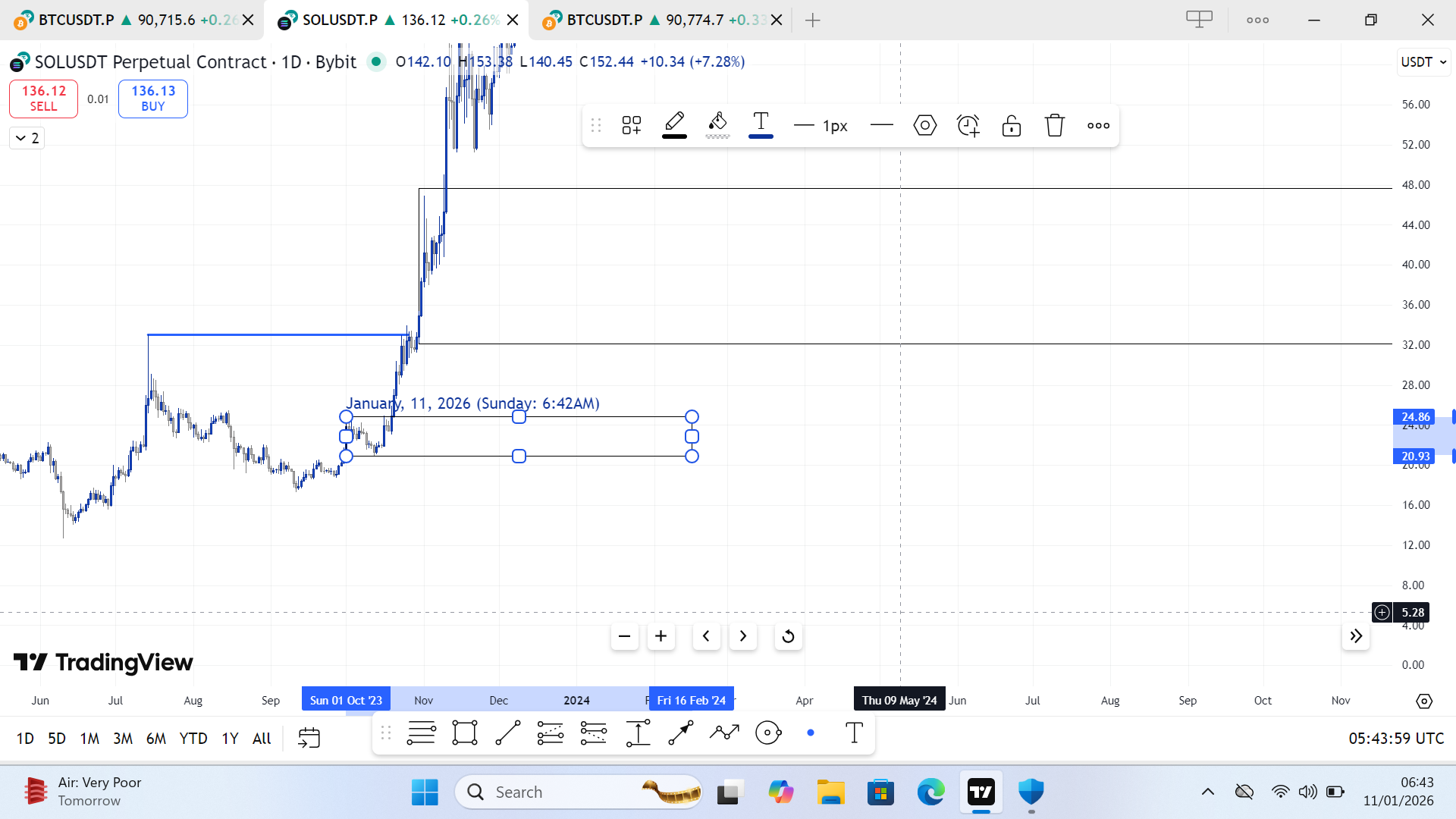
Task: Open the USDT currency dropdown
Action: click(x=1423, y=62)
